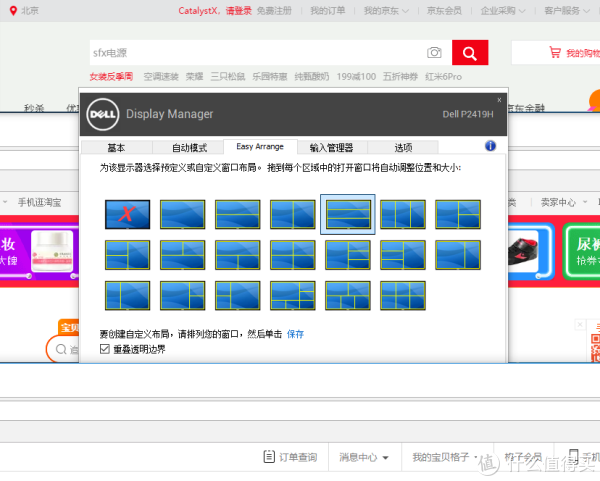Choose layout with wide top and two bottom zones

[x=238, y=255]
